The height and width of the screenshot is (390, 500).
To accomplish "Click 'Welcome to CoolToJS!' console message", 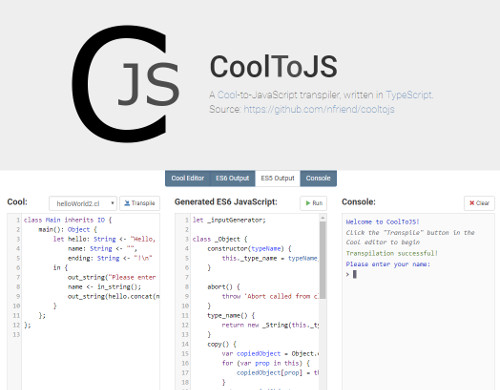I will point(383,222).
